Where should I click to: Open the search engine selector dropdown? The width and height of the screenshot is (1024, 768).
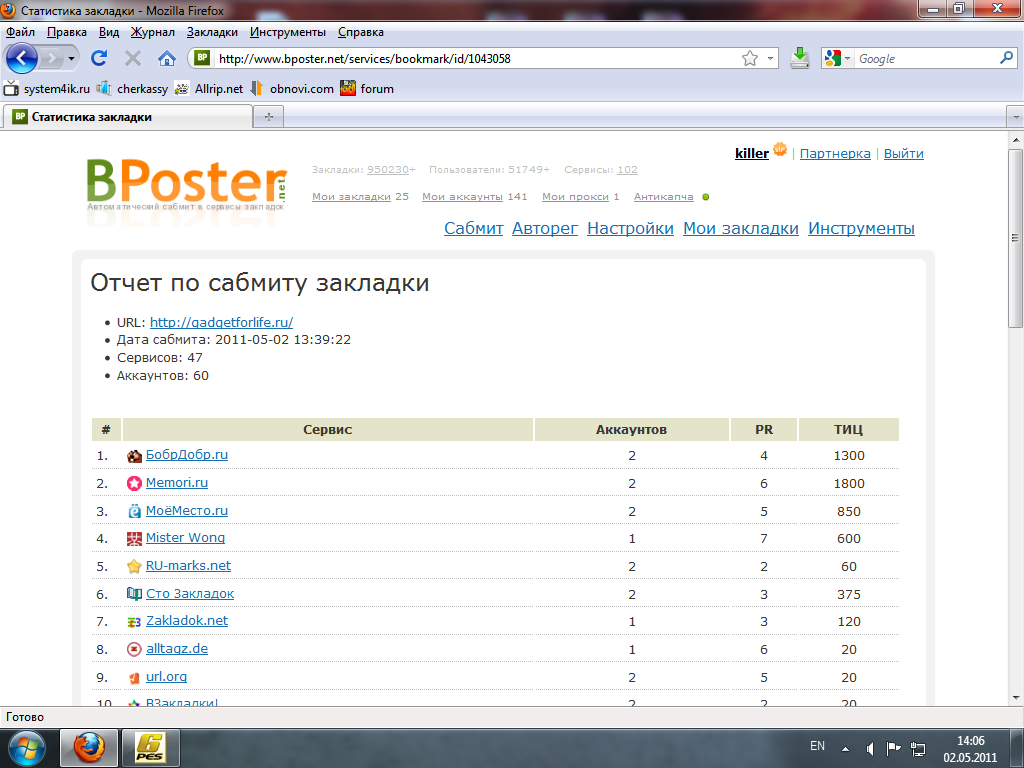pyautogui.click(x=848, y=59)
